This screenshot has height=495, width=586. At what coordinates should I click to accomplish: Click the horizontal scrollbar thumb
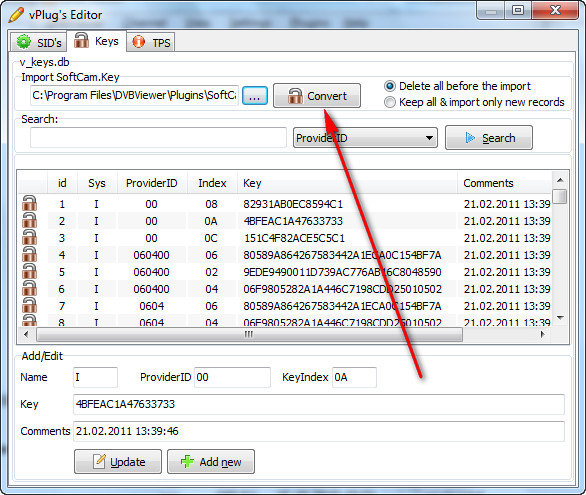coord(250,334)
